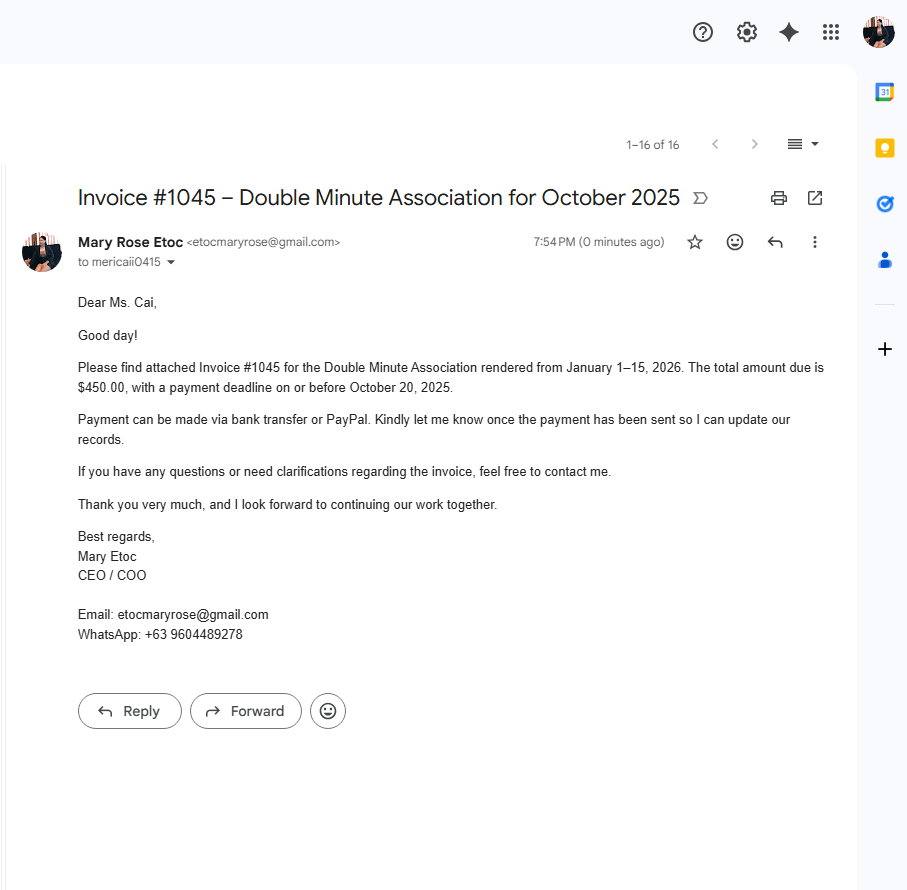This screenshot has width=907, height=890.
Task: Open Google Contacts side panel
Action: tap(884, 260)
